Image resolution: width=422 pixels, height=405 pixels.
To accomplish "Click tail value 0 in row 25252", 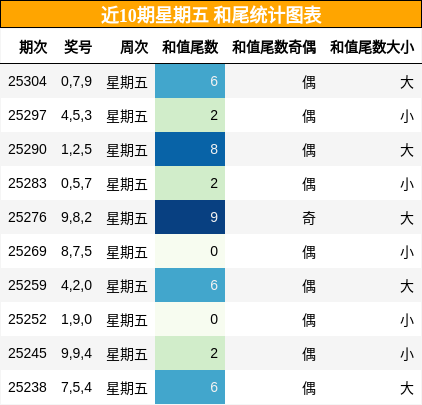I will point(190,319).
